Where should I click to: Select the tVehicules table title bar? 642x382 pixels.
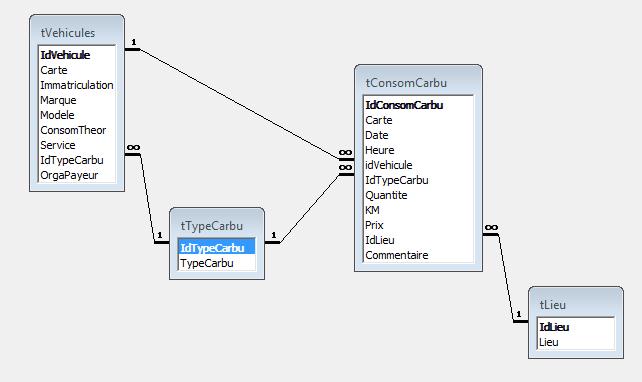pos(77,32)
